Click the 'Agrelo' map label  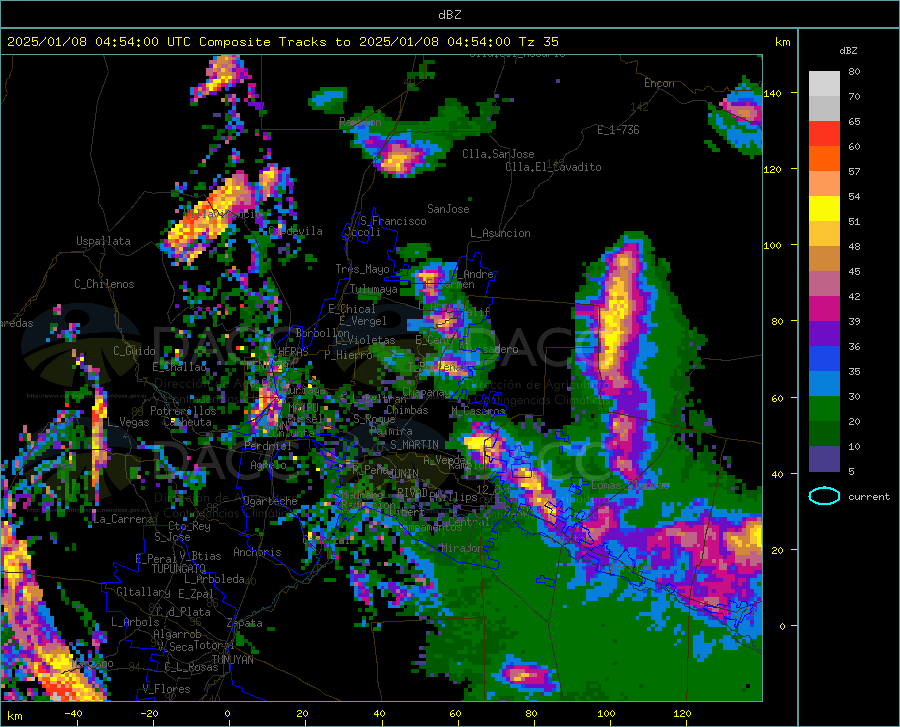268,465
